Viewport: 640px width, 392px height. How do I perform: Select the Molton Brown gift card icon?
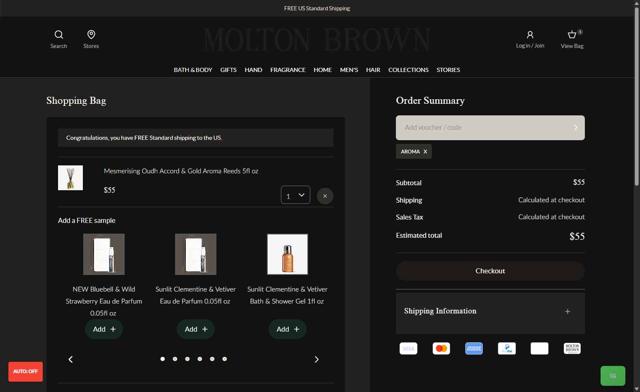click(572, 348)
